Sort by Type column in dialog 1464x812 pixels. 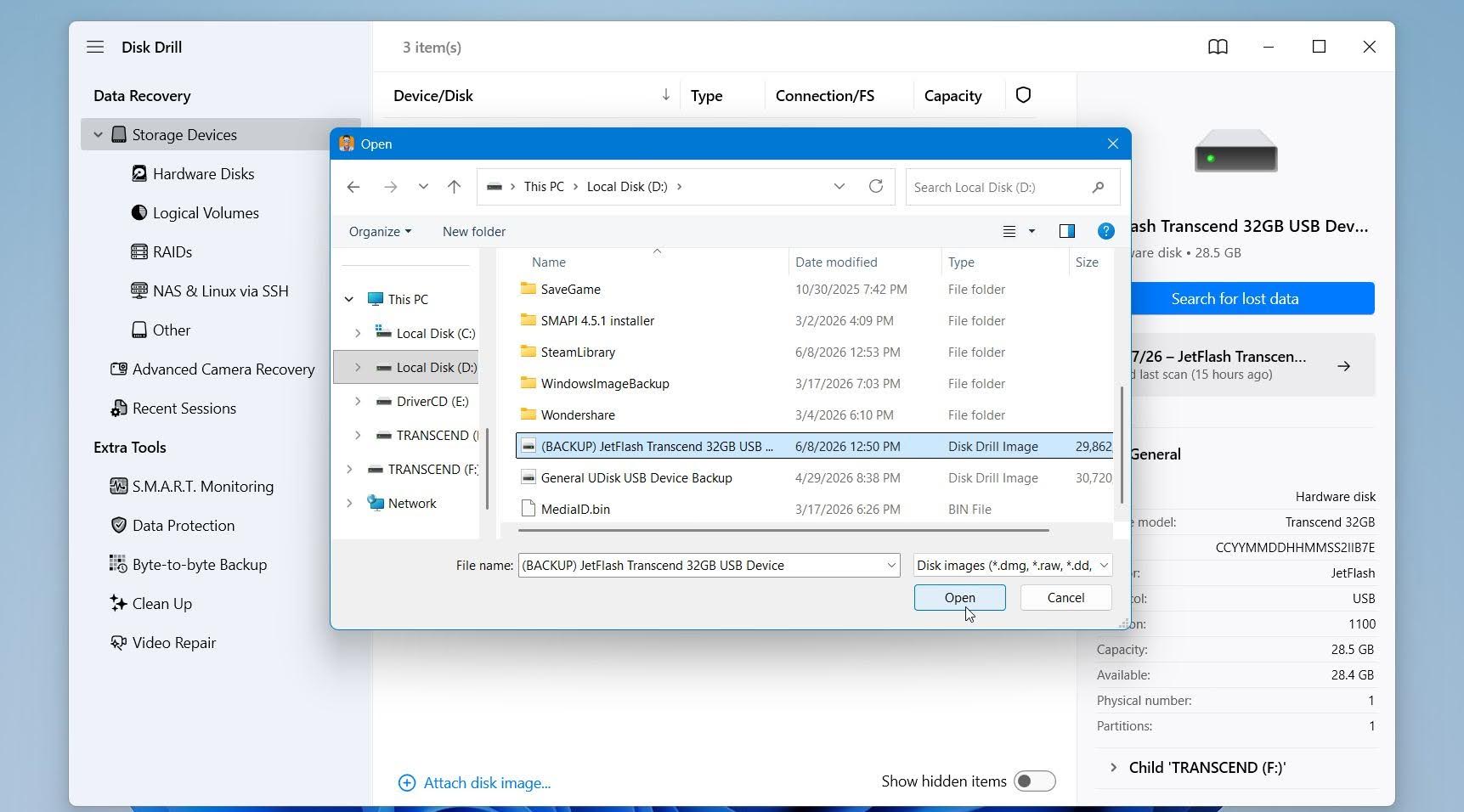coord(961,262)
